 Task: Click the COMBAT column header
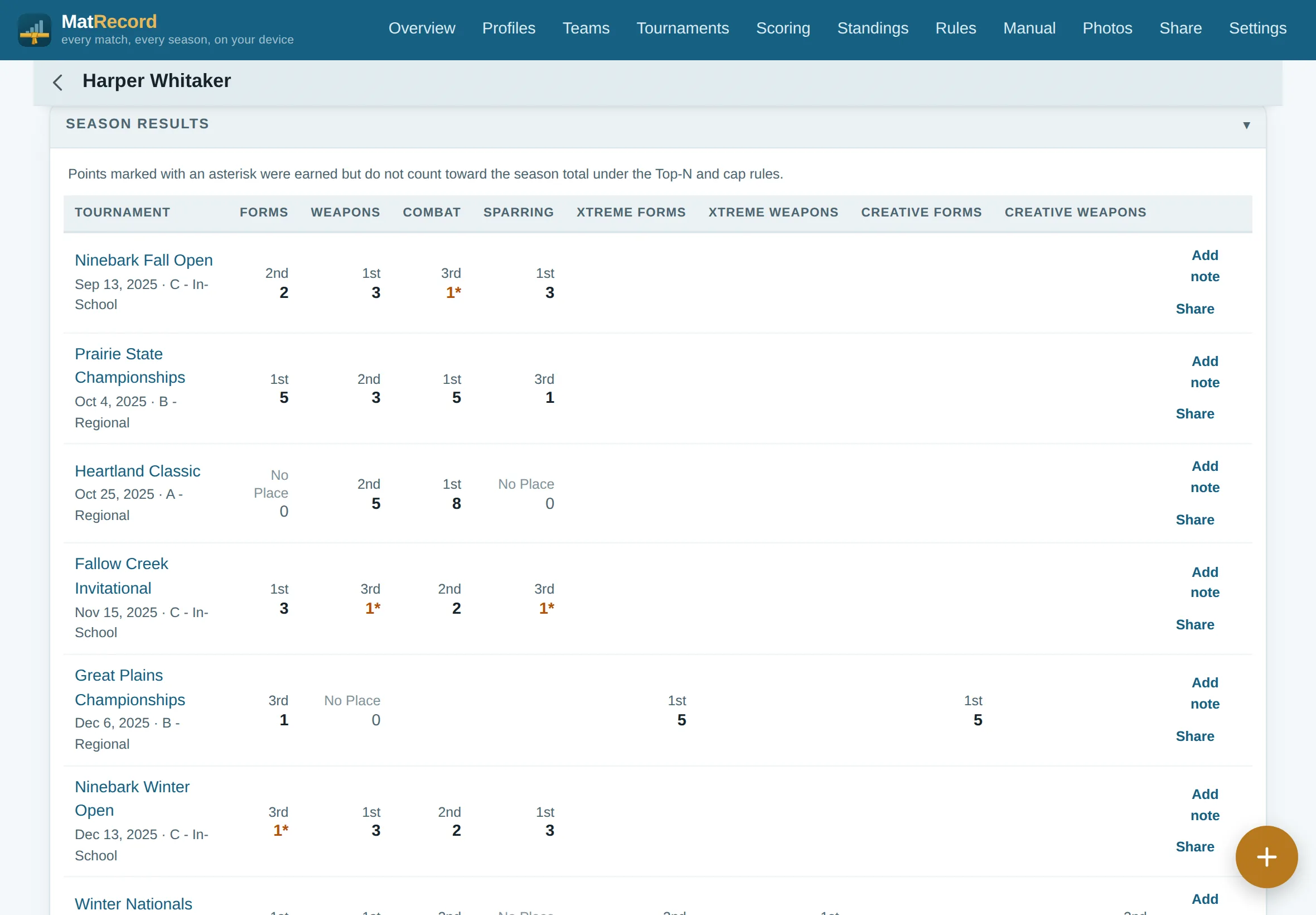(432, 212)
